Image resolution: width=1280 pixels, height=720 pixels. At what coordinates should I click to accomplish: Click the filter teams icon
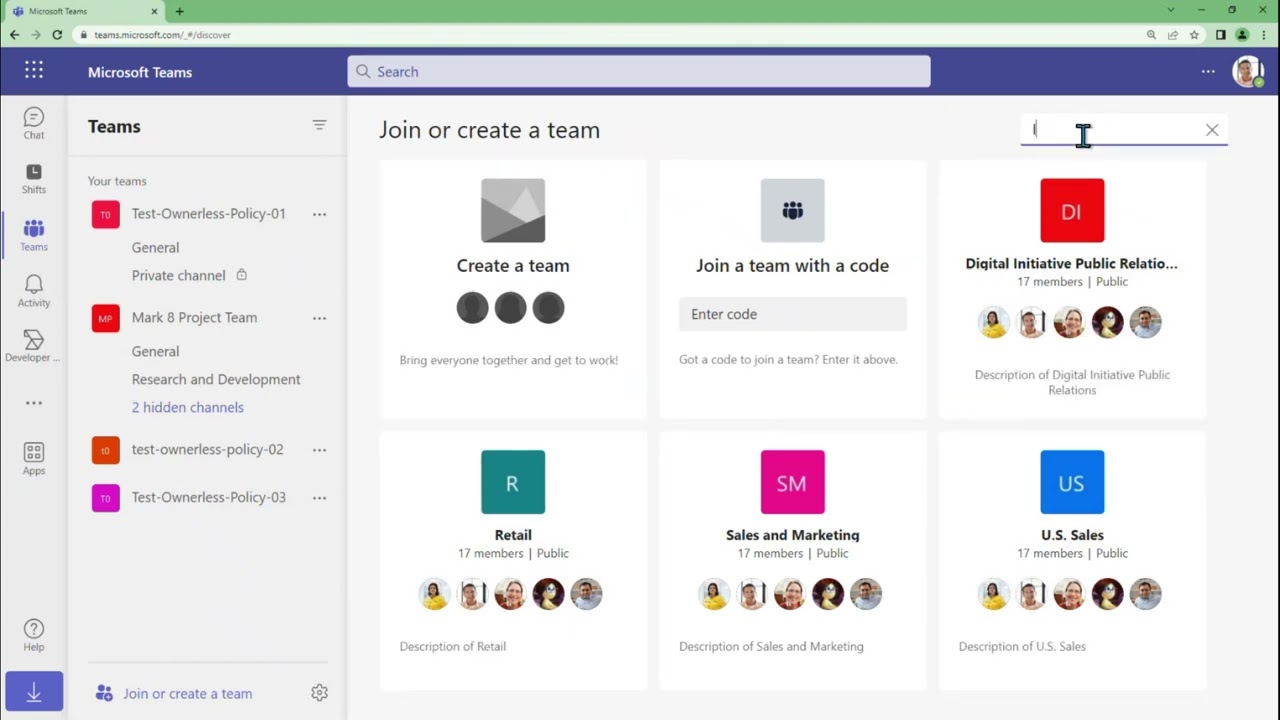tap(319, 125)
